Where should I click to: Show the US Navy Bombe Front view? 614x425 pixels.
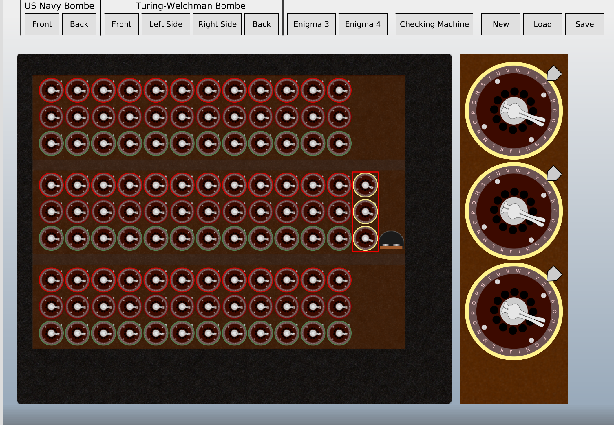pyautogui.click(x=41, y=24)
